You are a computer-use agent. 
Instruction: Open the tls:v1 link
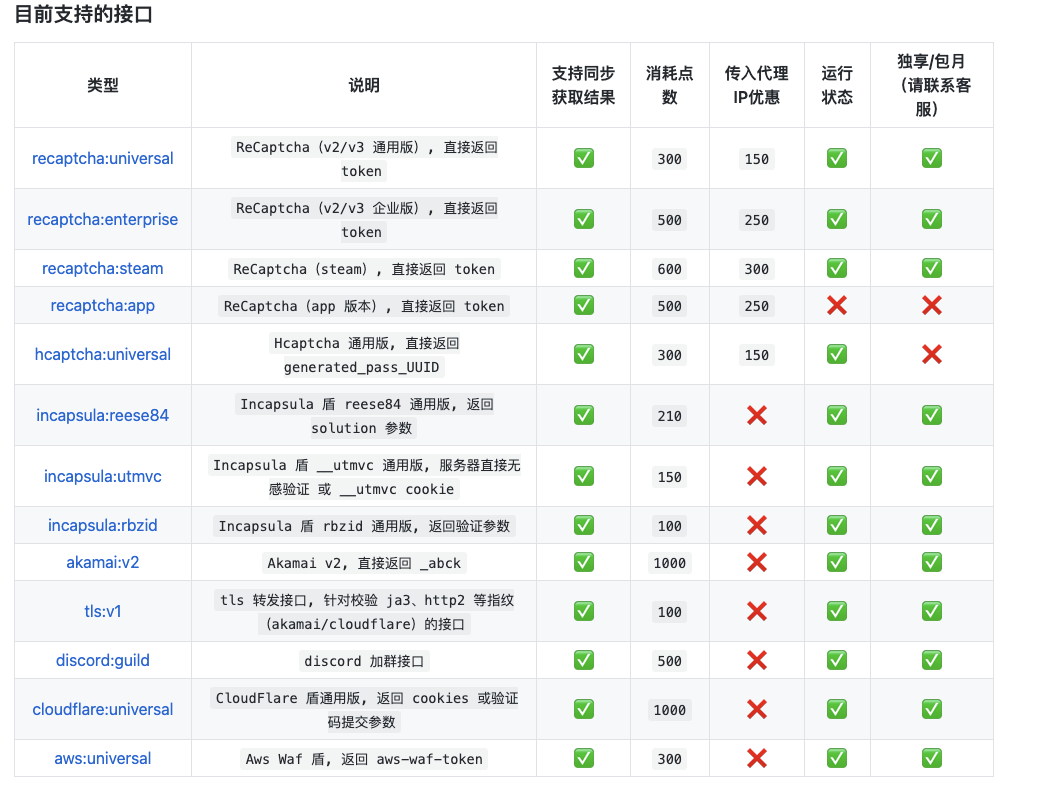tap(102, 611)
